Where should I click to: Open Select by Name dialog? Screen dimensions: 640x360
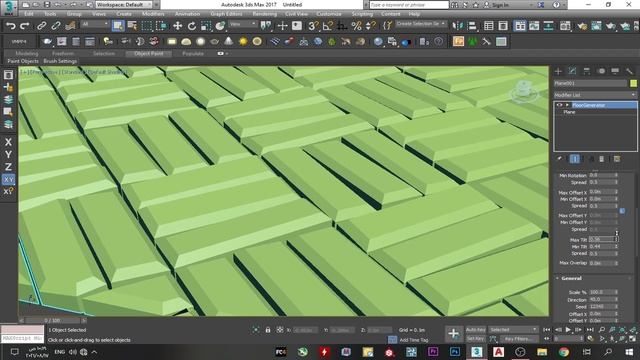tap(132, 26)
